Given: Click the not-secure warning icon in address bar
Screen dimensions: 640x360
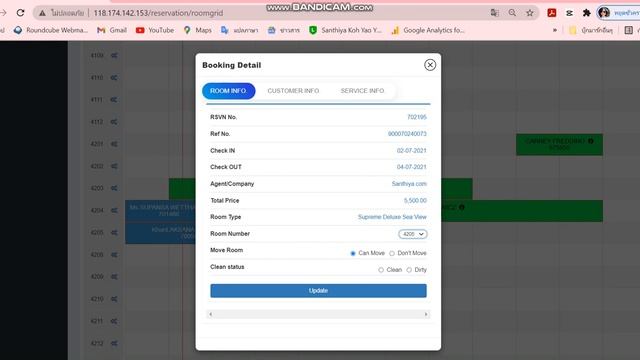Looking at the screenshot, I should click(x=42, y=13).
